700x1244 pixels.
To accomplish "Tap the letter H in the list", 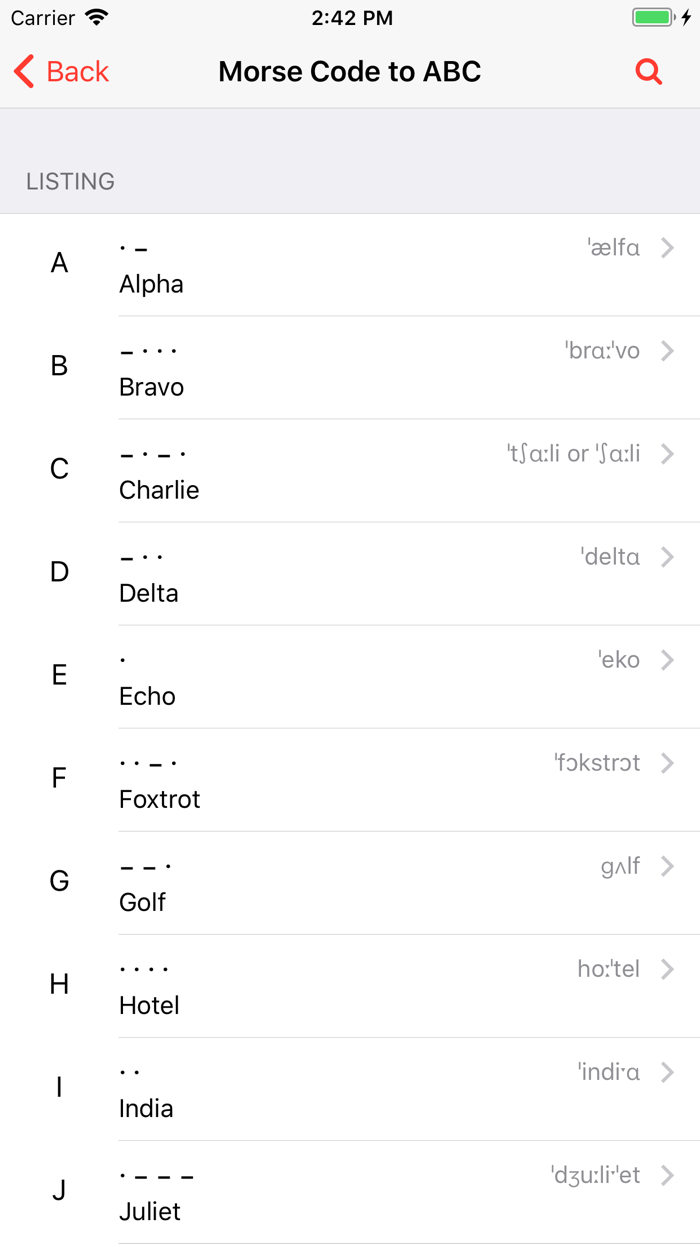I will 60,984.
